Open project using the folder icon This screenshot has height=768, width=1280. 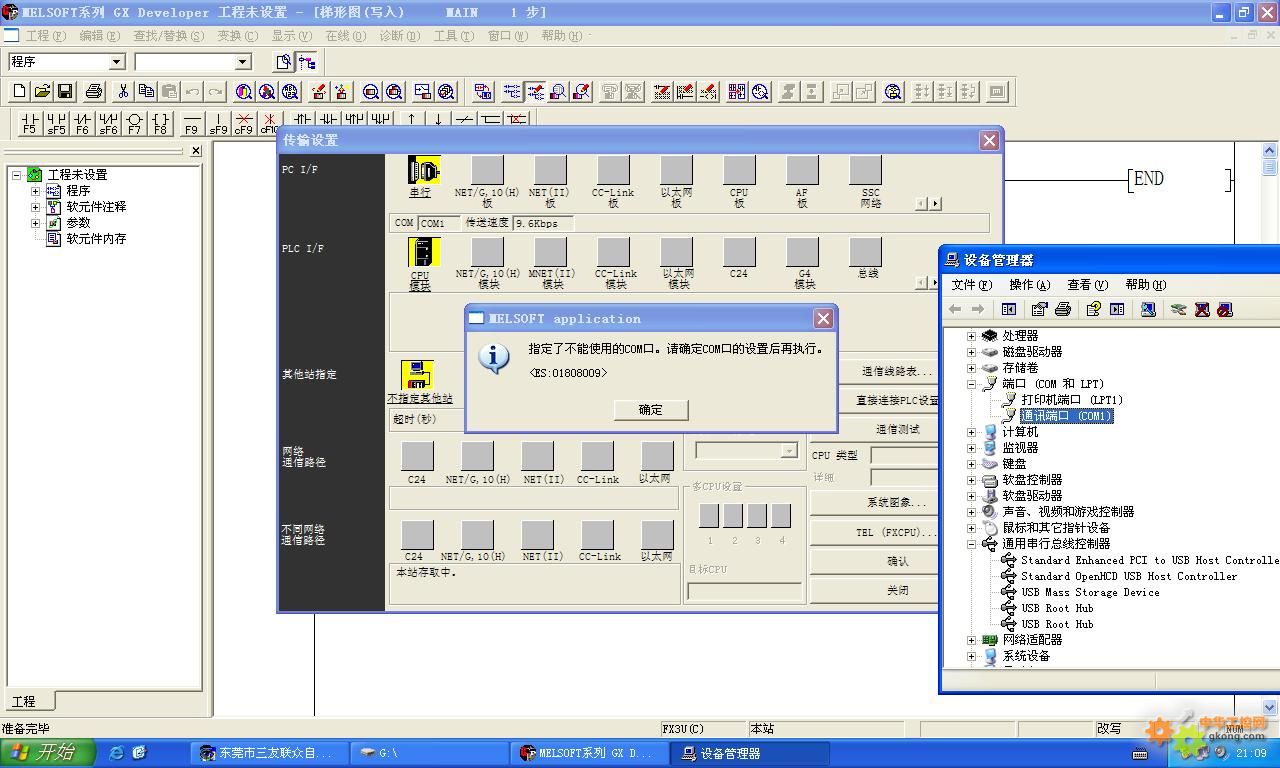[42, 91]
